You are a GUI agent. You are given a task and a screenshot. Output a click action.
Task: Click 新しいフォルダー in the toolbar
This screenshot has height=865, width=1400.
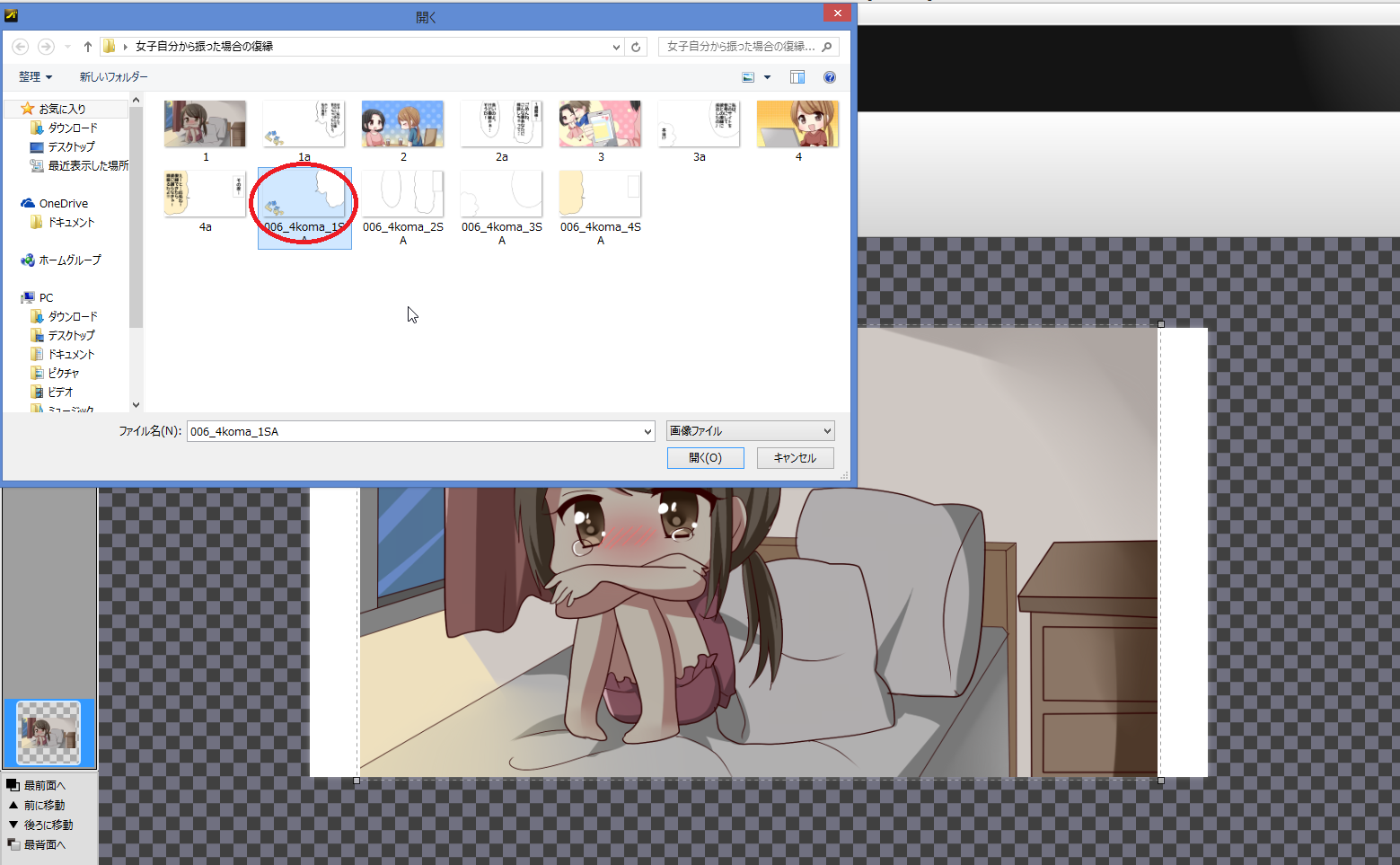tap(113, 77)
